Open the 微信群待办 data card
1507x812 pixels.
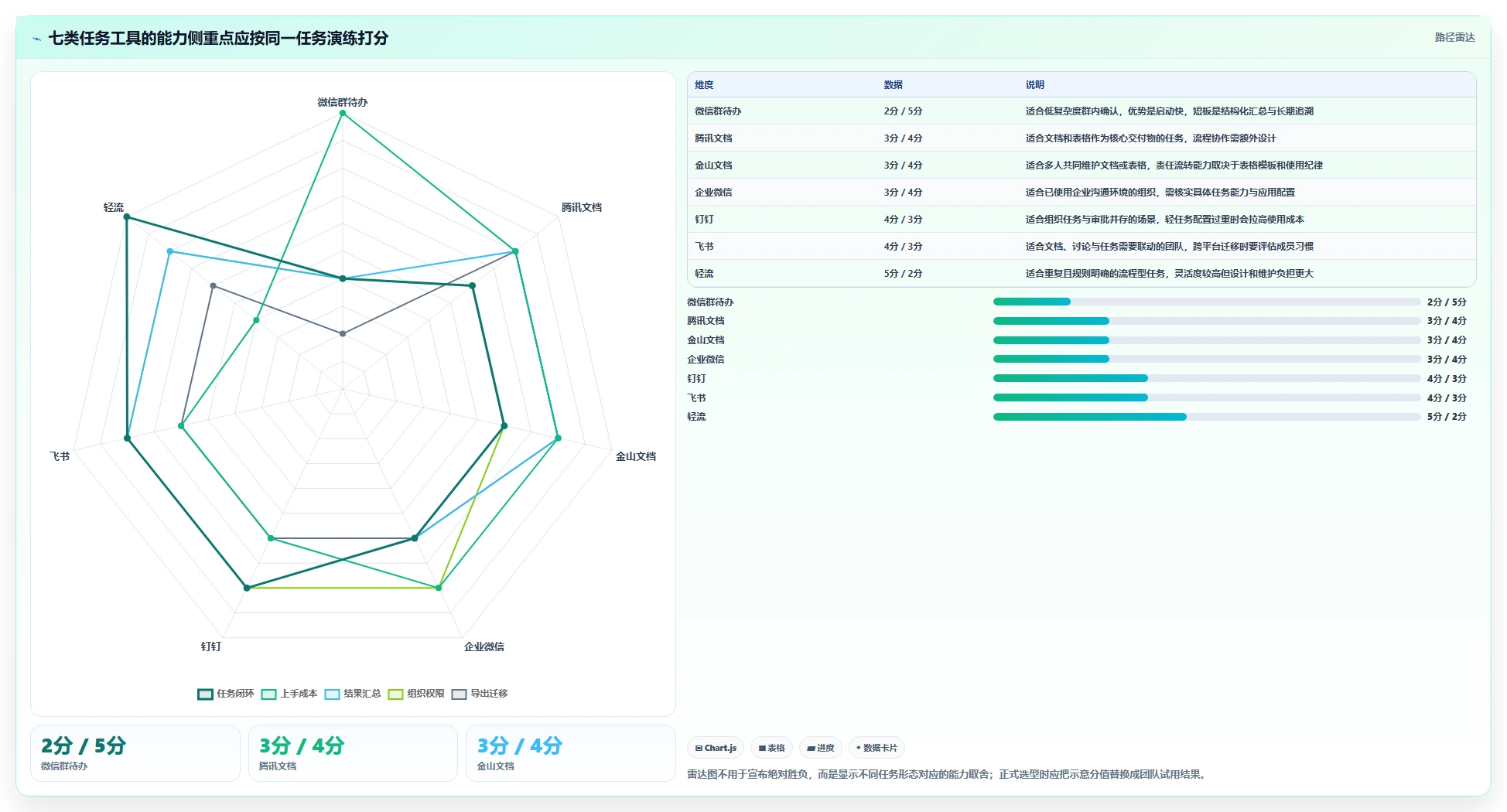(135, 753)
